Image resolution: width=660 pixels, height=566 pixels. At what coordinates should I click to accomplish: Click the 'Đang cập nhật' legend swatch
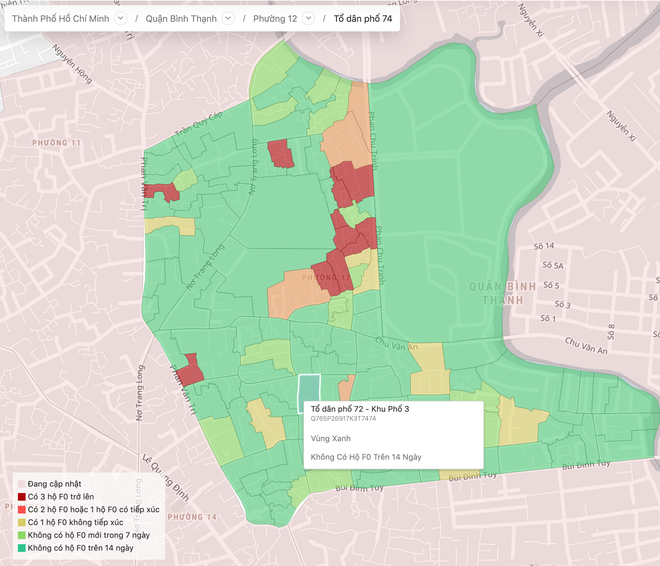pyautogui.click(x=21, y=484)
